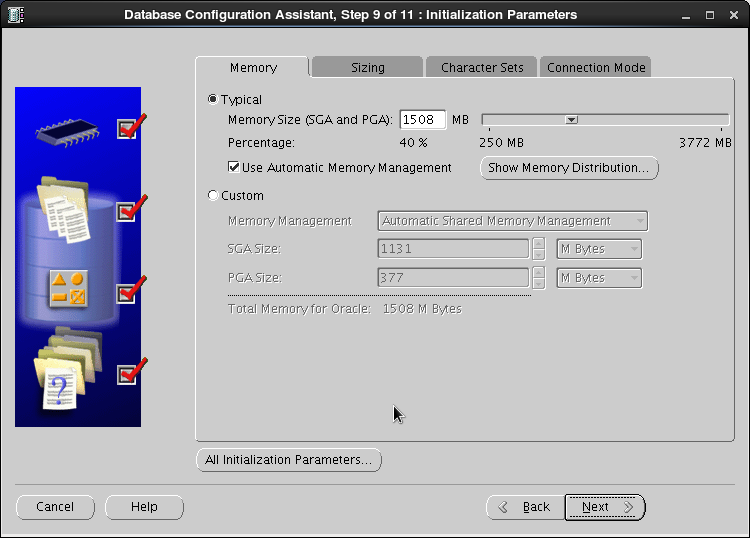
Task: Proceed with the Next button
Action: pyautogui.click(x=605, y=507)
